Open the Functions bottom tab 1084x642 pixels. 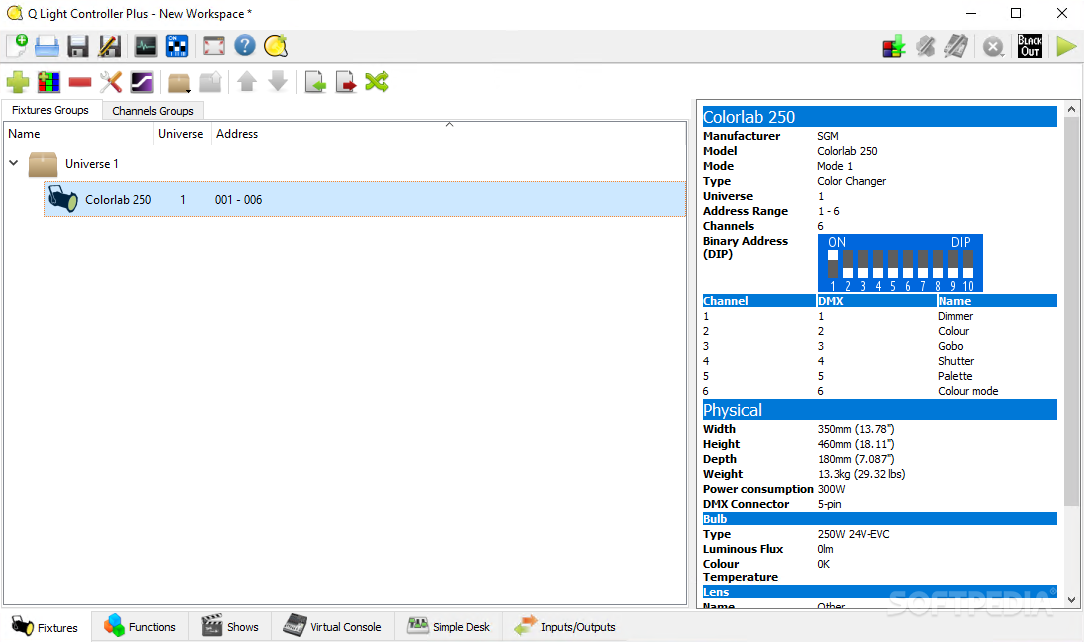point(140,627)
